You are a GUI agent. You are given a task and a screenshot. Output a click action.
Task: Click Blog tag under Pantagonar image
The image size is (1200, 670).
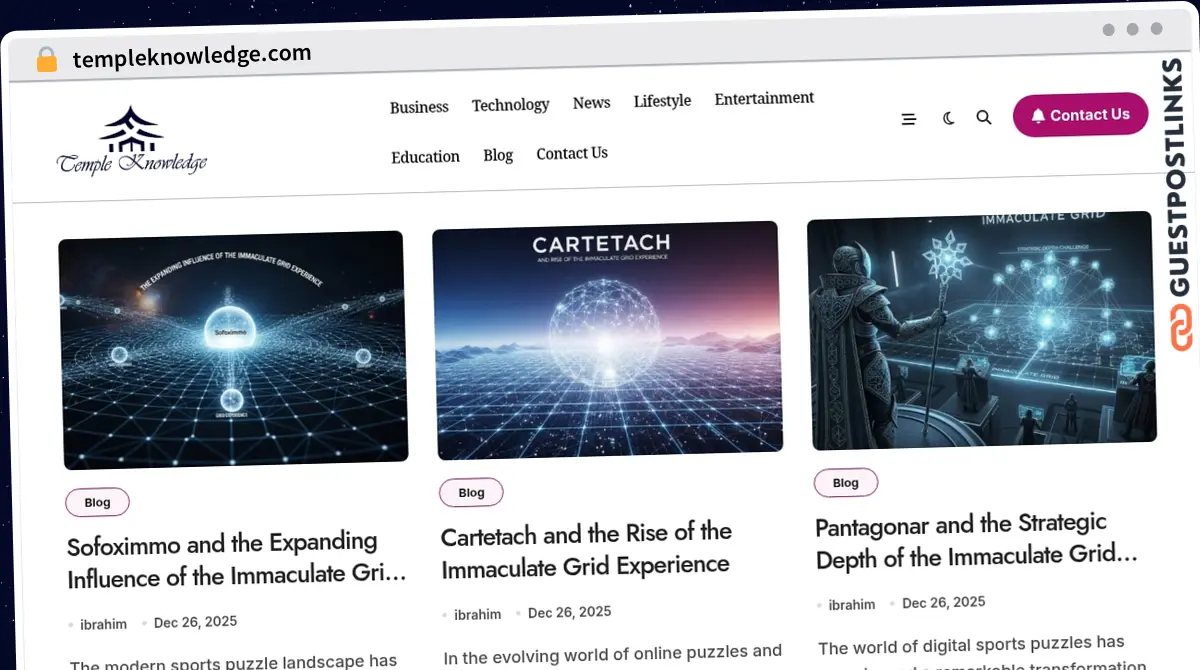click(x=846, y=482)
